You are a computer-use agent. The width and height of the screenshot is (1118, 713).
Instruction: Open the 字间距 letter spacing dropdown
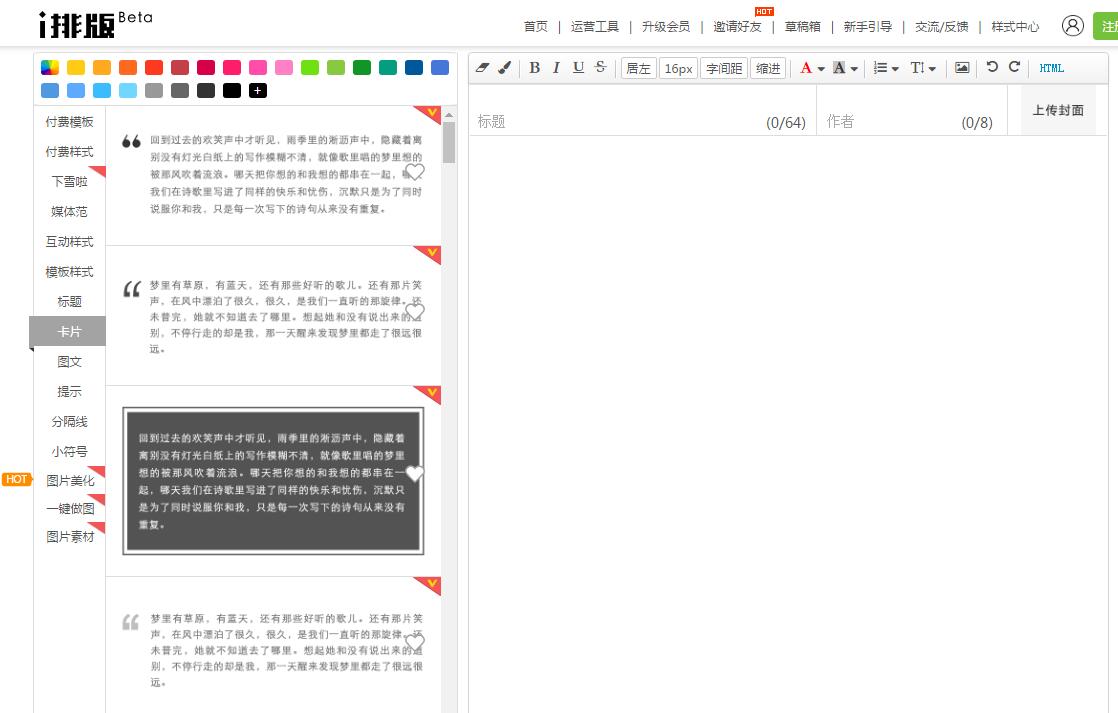pyautogui.click(x=724, y=68)
